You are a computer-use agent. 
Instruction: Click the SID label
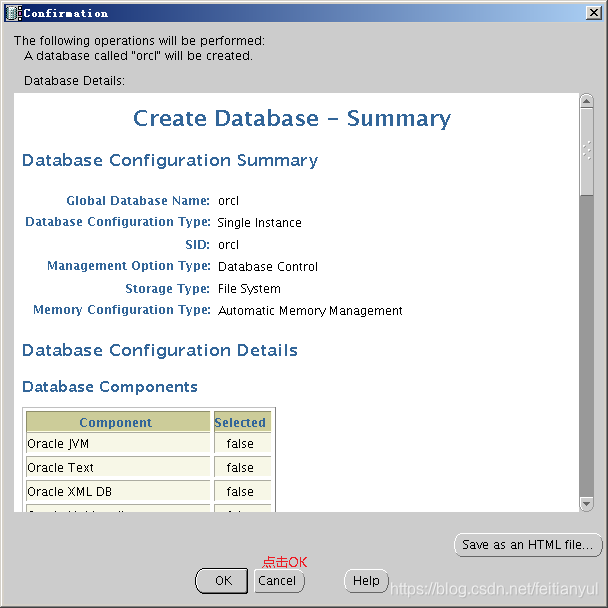pos(197,245)
